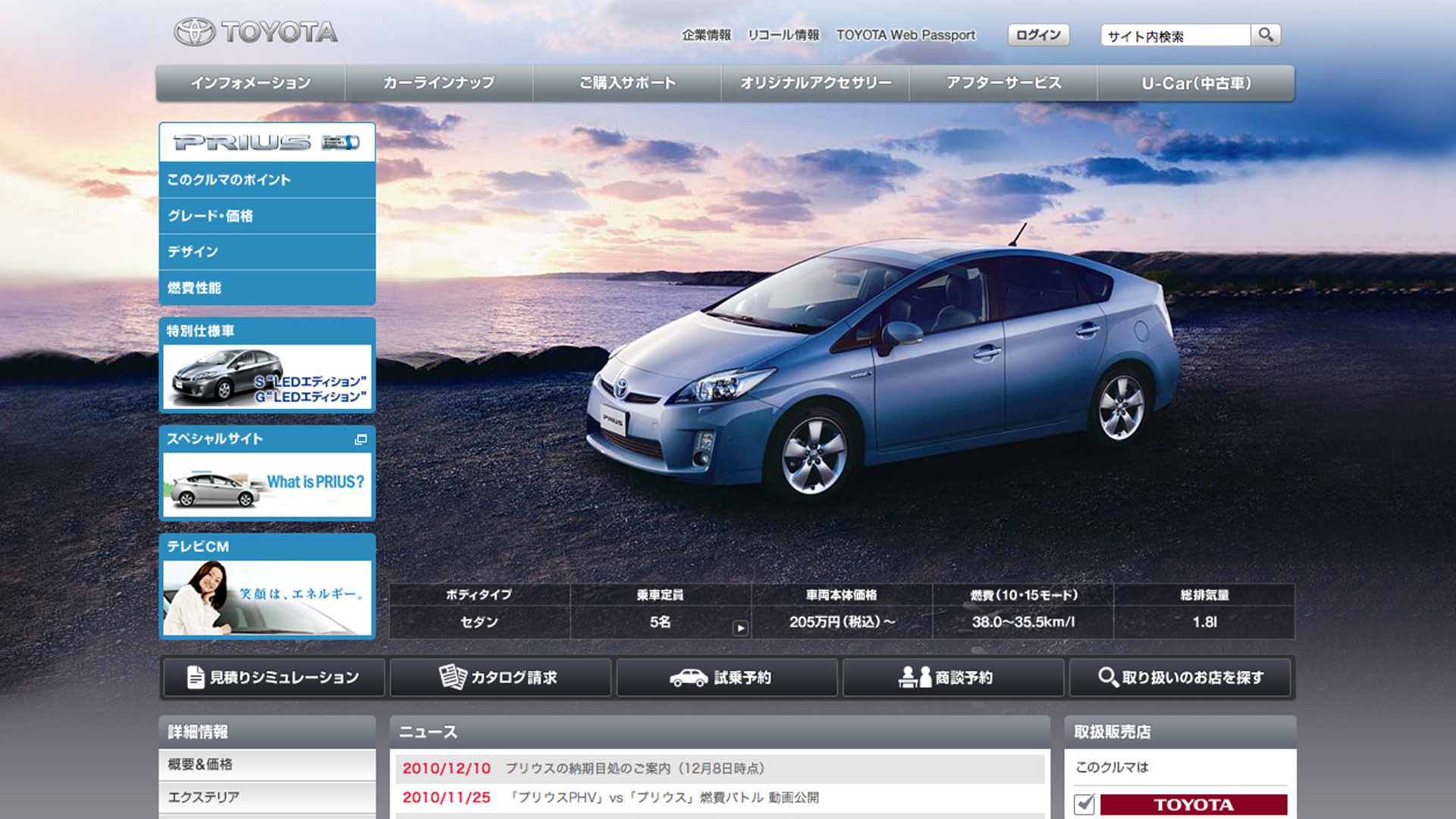Screen dimensions: 1456x819
Task: Open the U-Car(中古車) menu
Action: 1196,83
